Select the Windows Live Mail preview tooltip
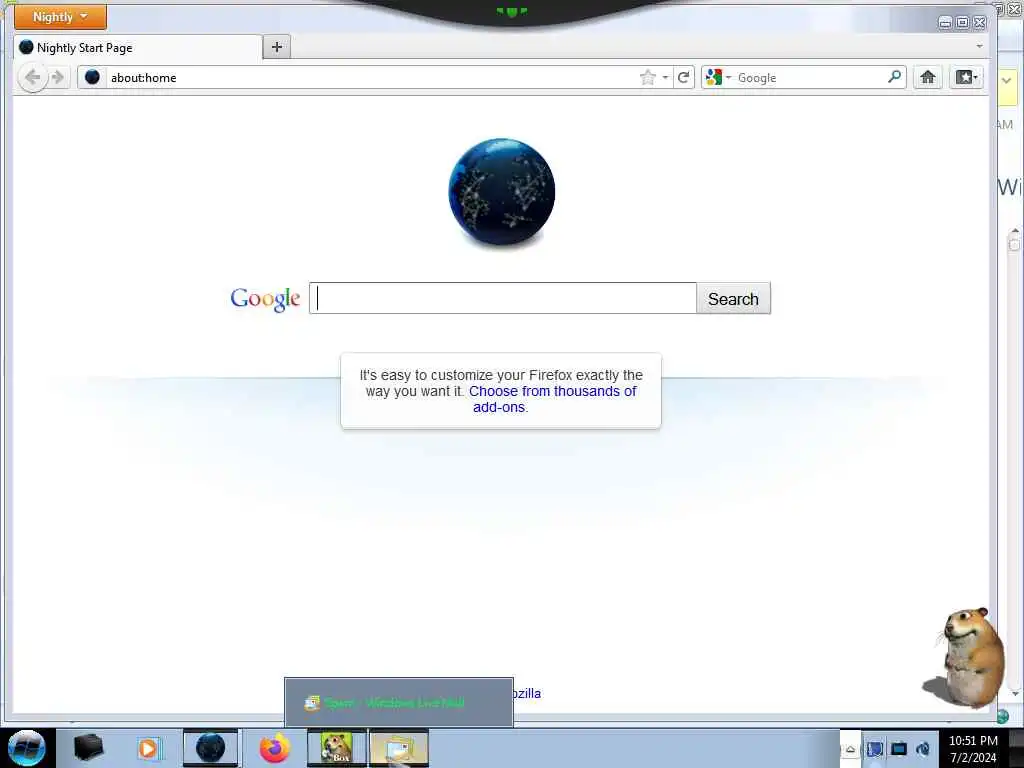1024x768 pixels. 398,702
